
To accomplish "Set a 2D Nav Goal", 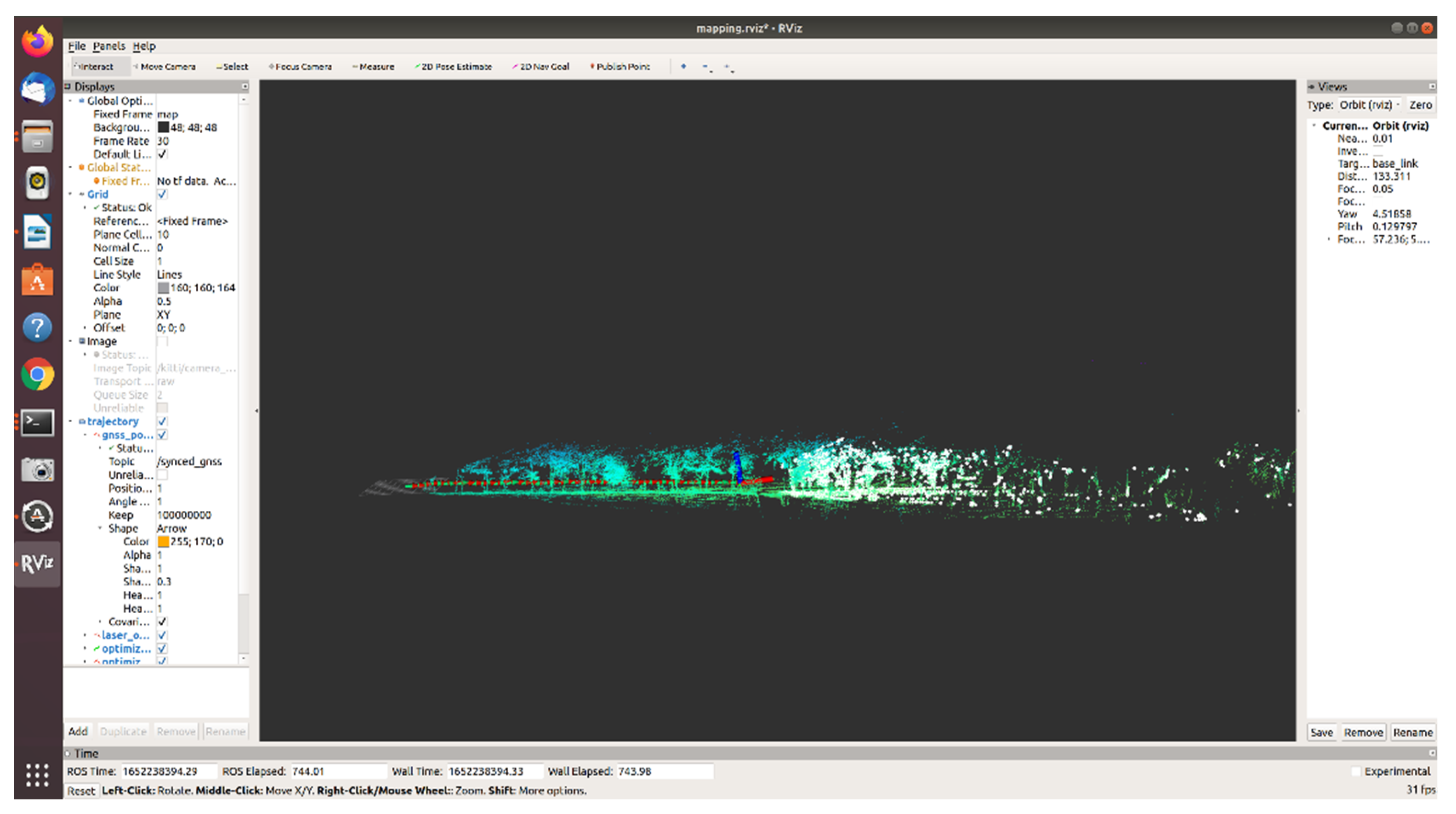I will coord(541,66).
